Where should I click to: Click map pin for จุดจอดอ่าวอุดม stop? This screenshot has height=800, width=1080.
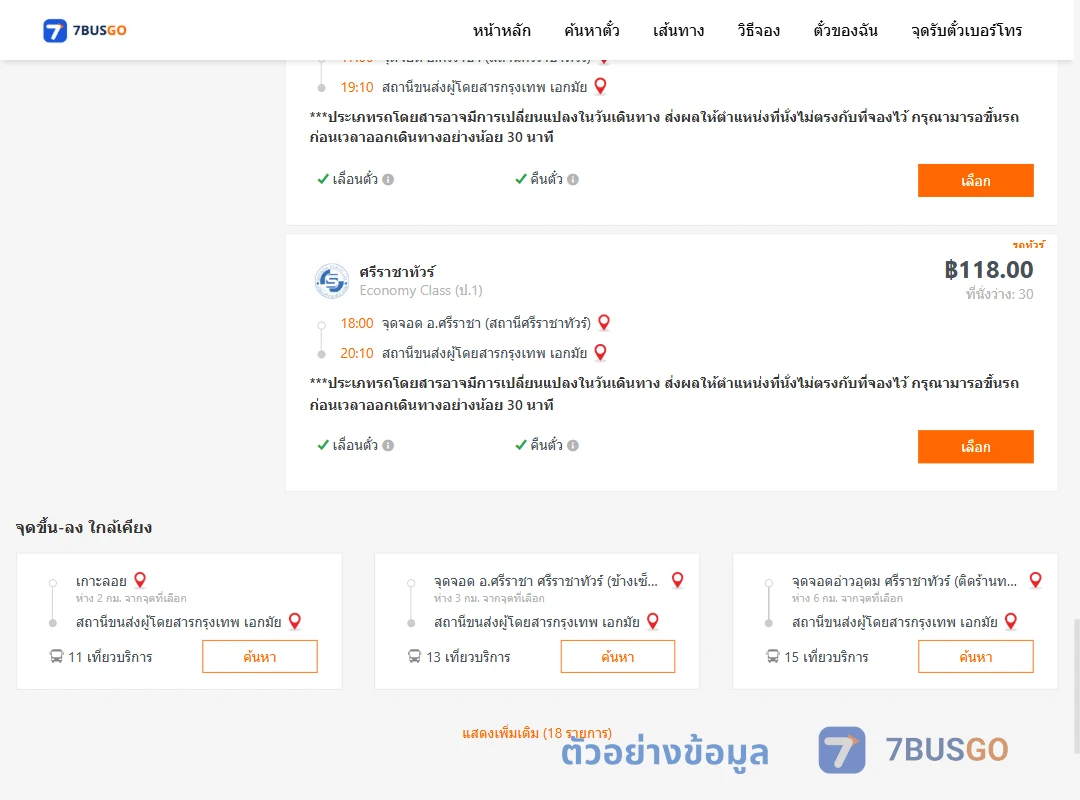(x=1035, y=580)
